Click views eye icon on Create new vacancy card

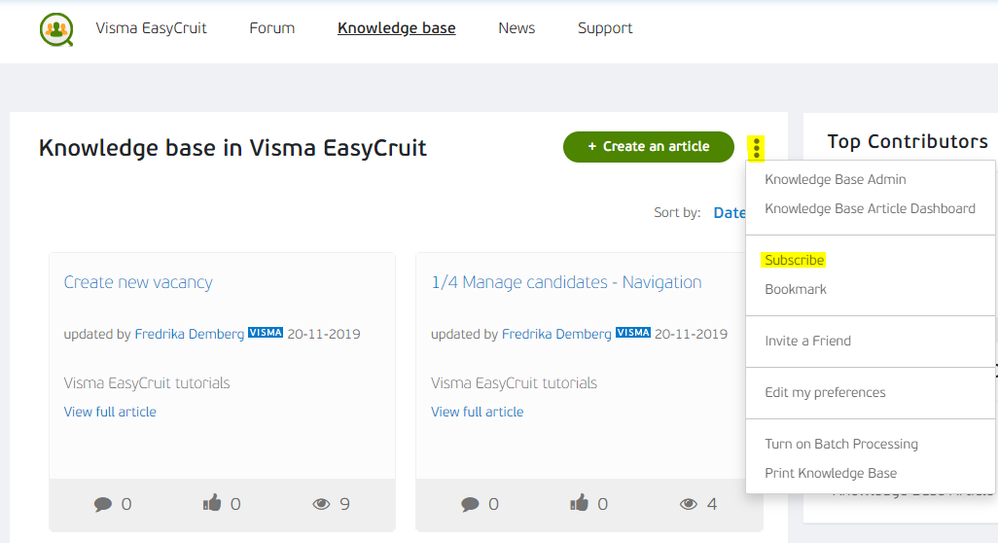point(321,505)
